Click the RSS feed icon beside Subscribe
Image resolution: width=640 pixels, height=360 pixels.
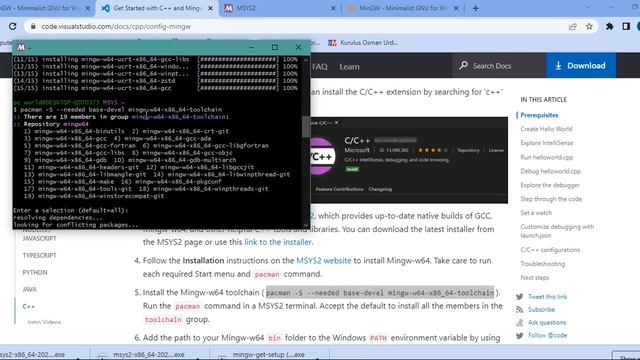click(519, 310)
